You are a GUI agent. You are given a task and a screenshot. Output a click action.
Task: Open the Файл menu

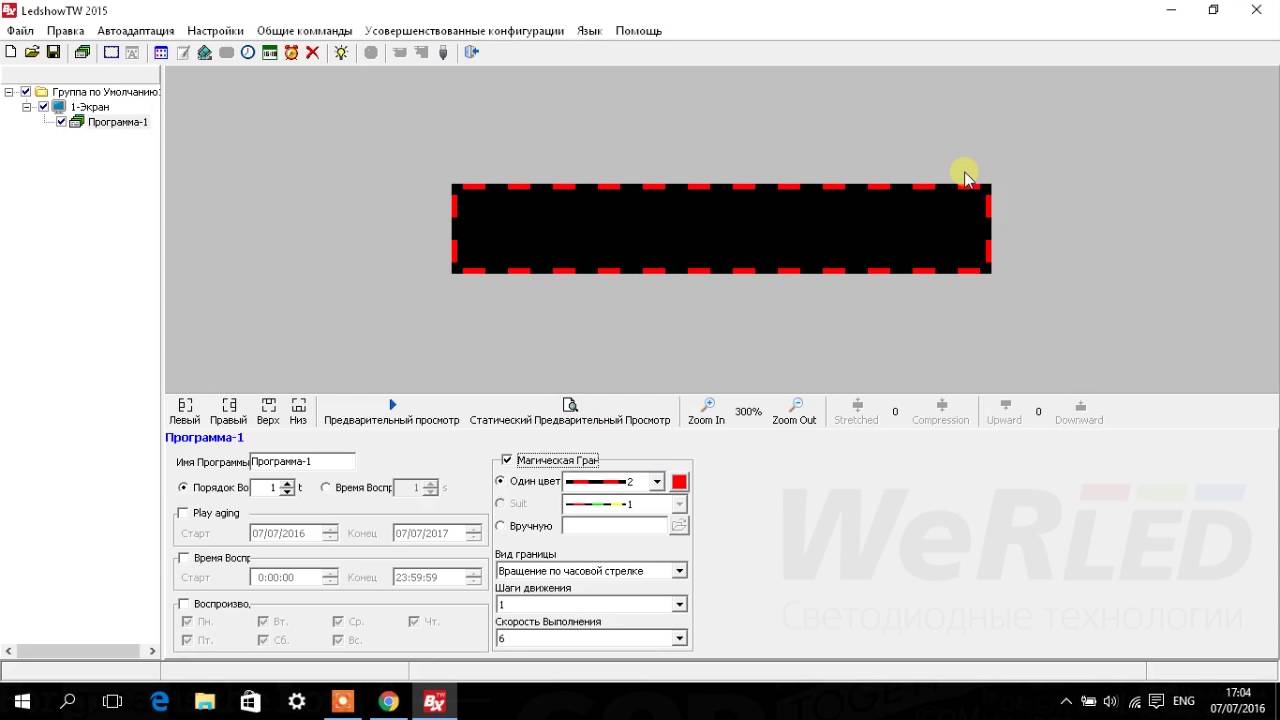pos(20,31)
